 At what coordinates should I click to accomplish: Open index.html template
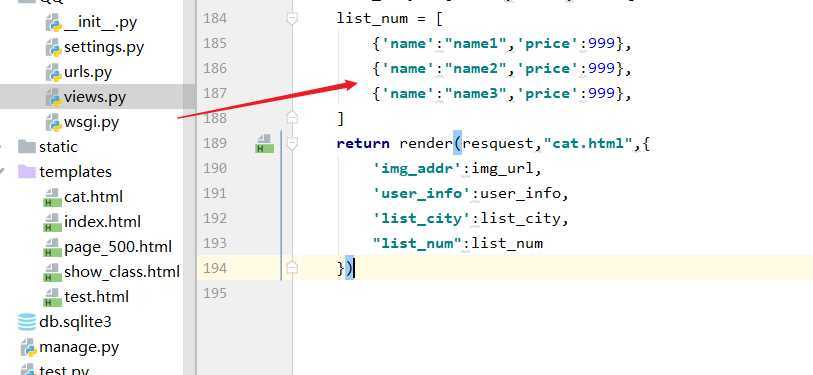102,222
